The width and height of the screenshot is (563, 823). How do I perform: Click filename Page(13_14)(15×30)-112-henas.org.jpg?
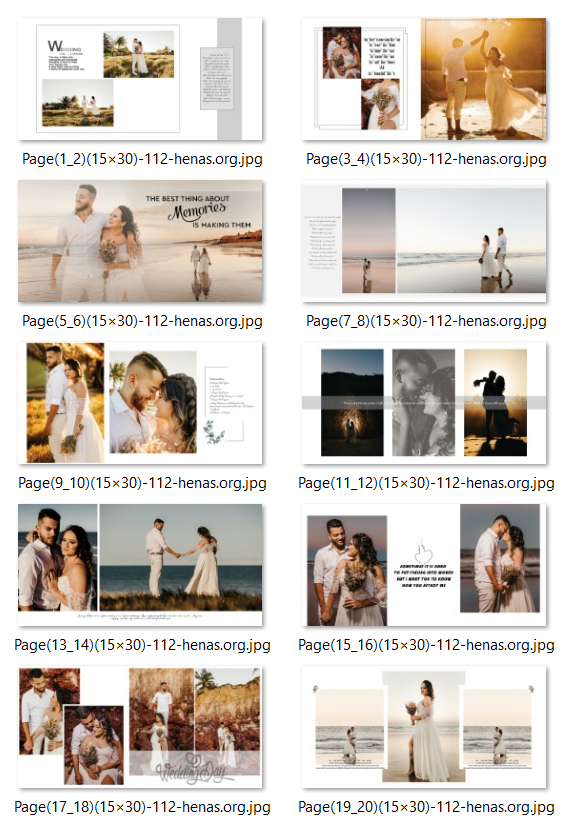pos(142,645)
